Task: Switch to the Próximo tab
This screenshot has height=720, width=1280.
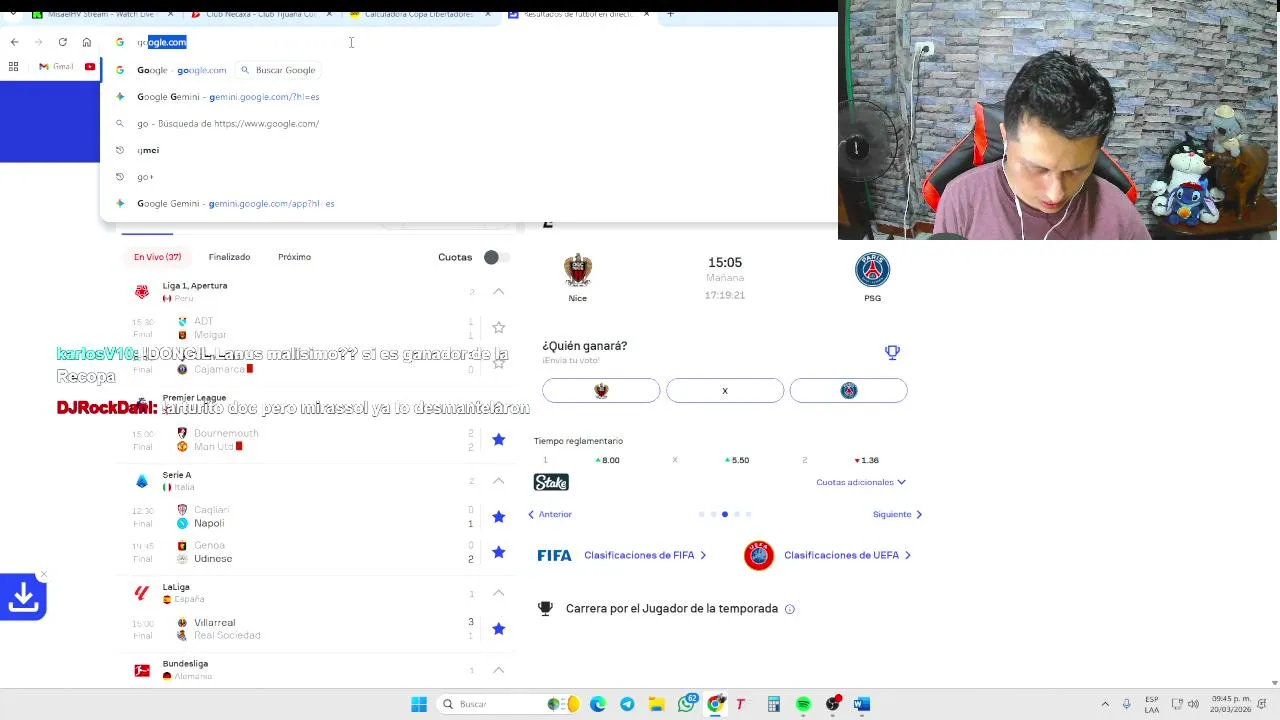Action: [294, 257]
